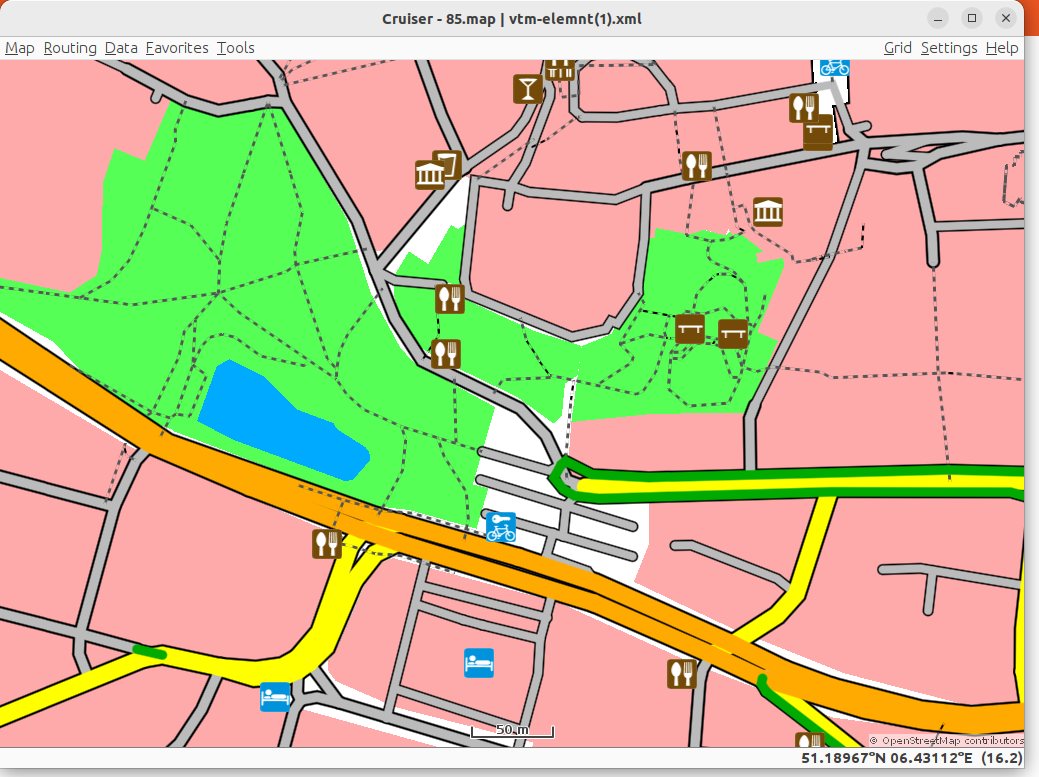Open the Favorites menu
This screenshot has width=1039, height=777.
point(177,48)
